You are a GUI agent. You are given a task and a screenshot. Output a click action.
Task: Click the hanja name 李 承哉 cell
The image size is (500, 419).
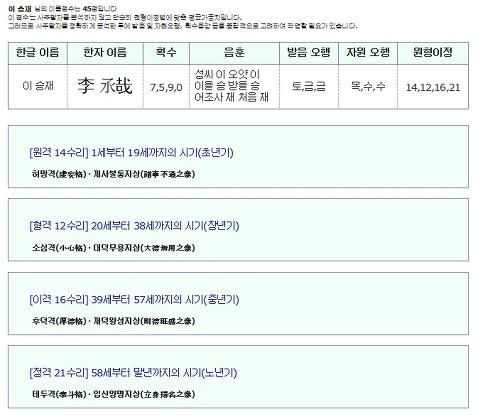(x=105, y=87)
